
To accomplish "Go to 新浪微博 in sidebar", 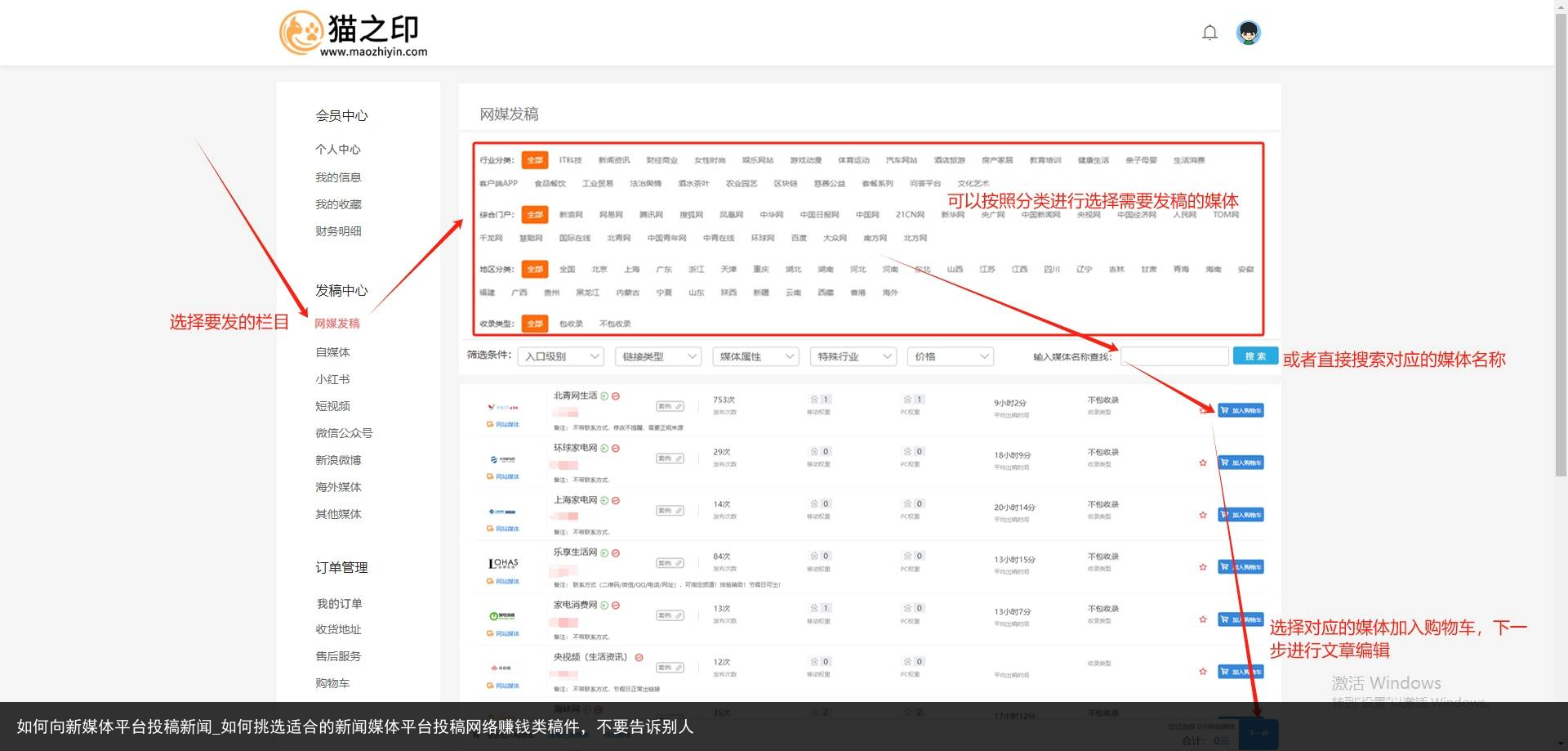I will (338, 460).
